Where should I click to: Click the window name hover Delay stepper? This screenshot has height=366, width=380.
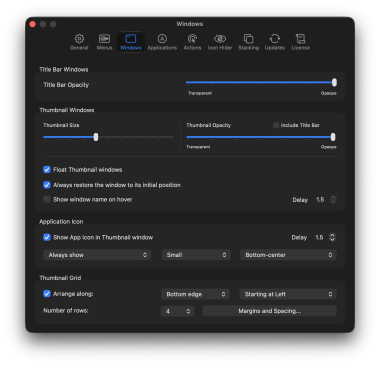[x=333, y=199]
